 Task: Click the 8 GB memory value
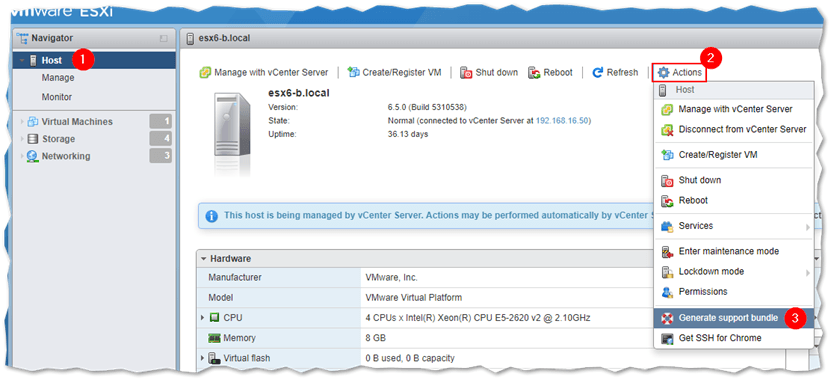pyautogui.click(x=376, y=338)
